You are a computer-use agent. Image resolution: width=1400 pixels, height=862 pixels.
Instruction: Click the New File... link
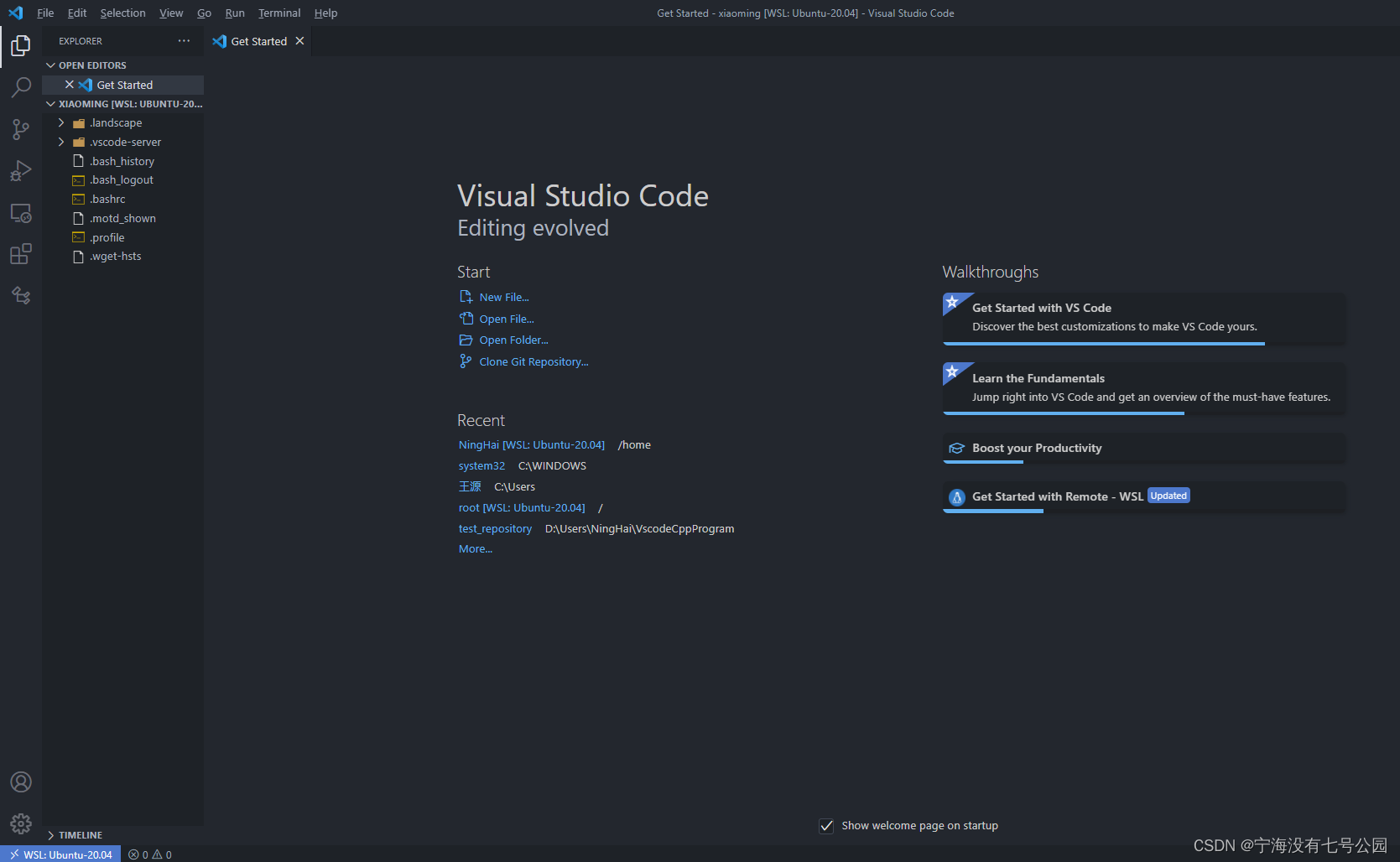504,297
